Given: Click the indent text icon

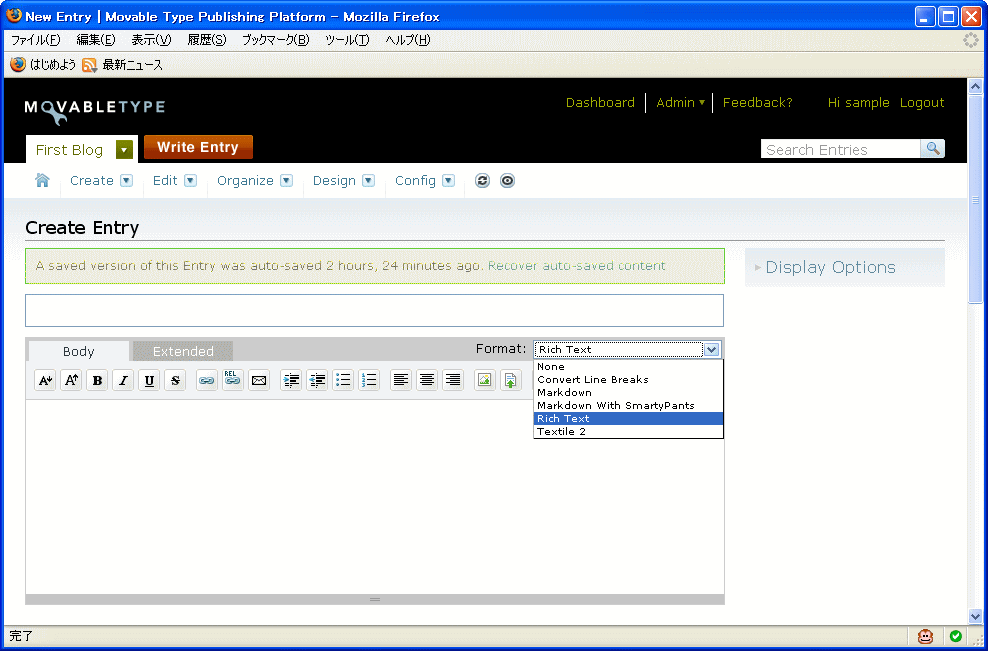Looking at the screenshot, I should 290,380.
